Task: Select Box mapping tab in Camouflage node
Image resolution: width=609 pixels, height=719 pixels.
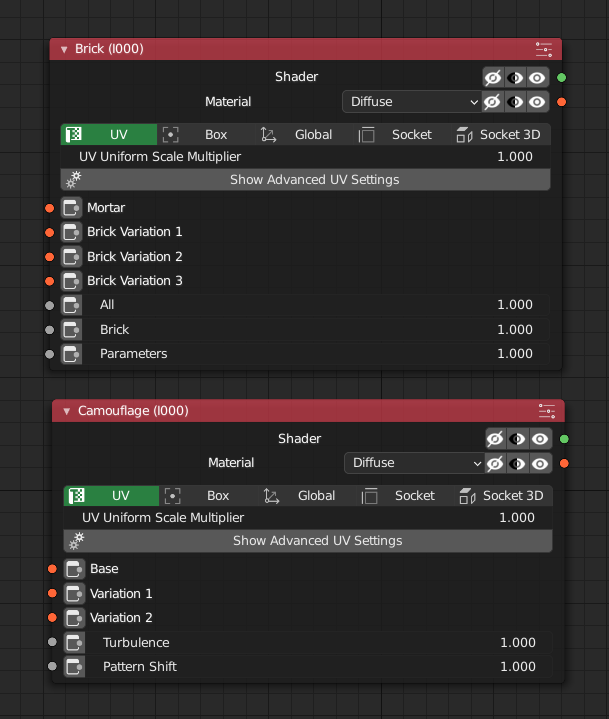Action: tap(209, 496)
